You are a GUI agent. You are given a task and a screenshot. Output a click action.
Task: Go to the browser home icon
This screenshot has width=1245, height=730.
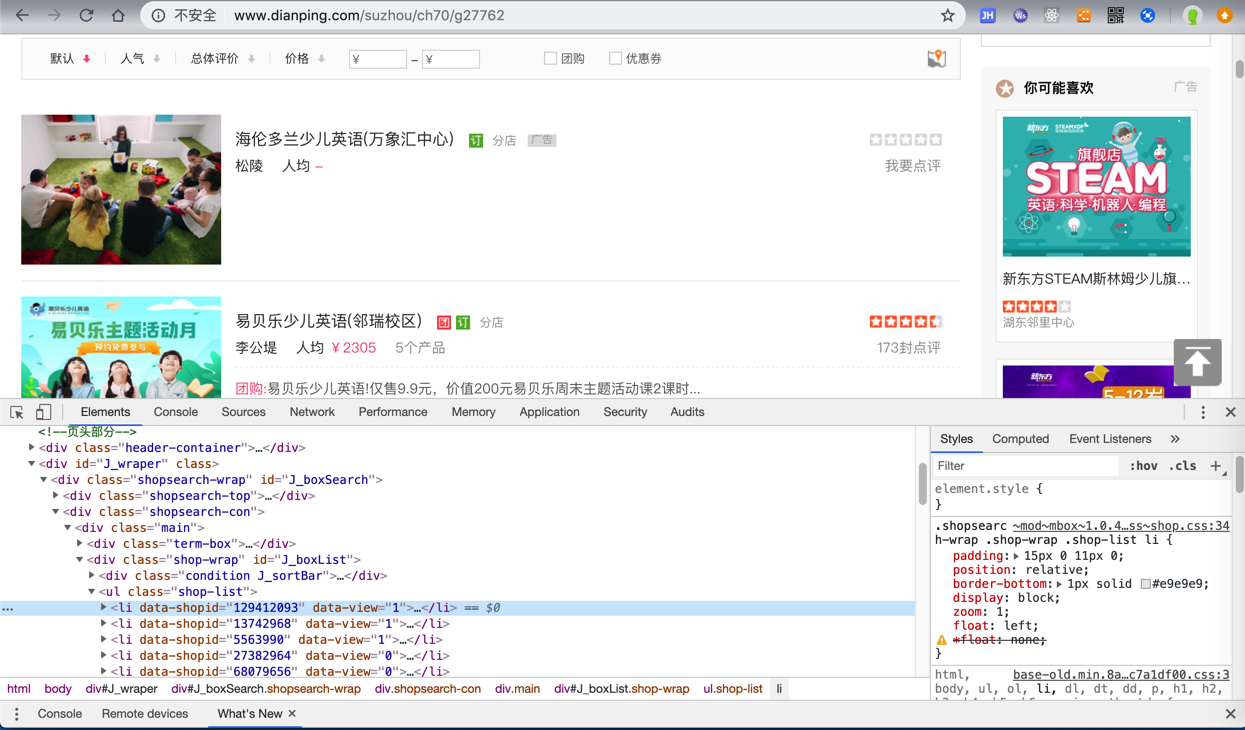(118, 15)
